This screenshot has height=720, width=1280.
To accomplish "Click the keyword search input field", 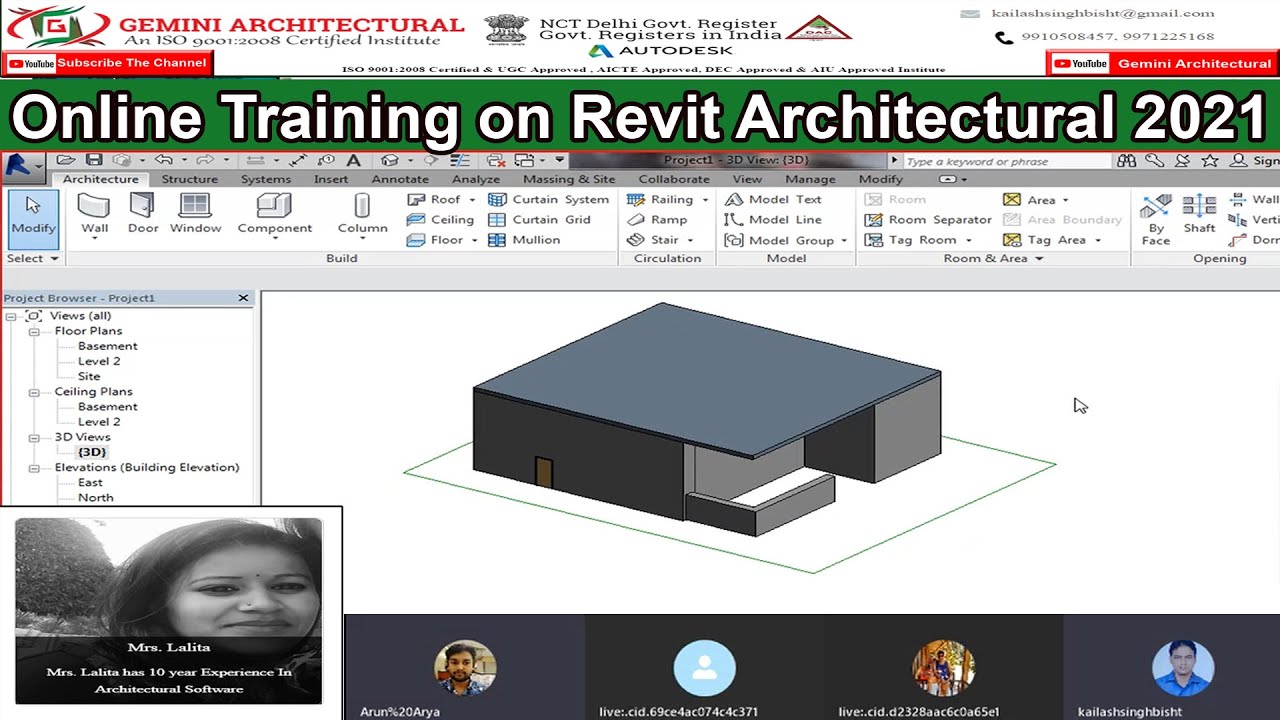I will click(1006, 161).
